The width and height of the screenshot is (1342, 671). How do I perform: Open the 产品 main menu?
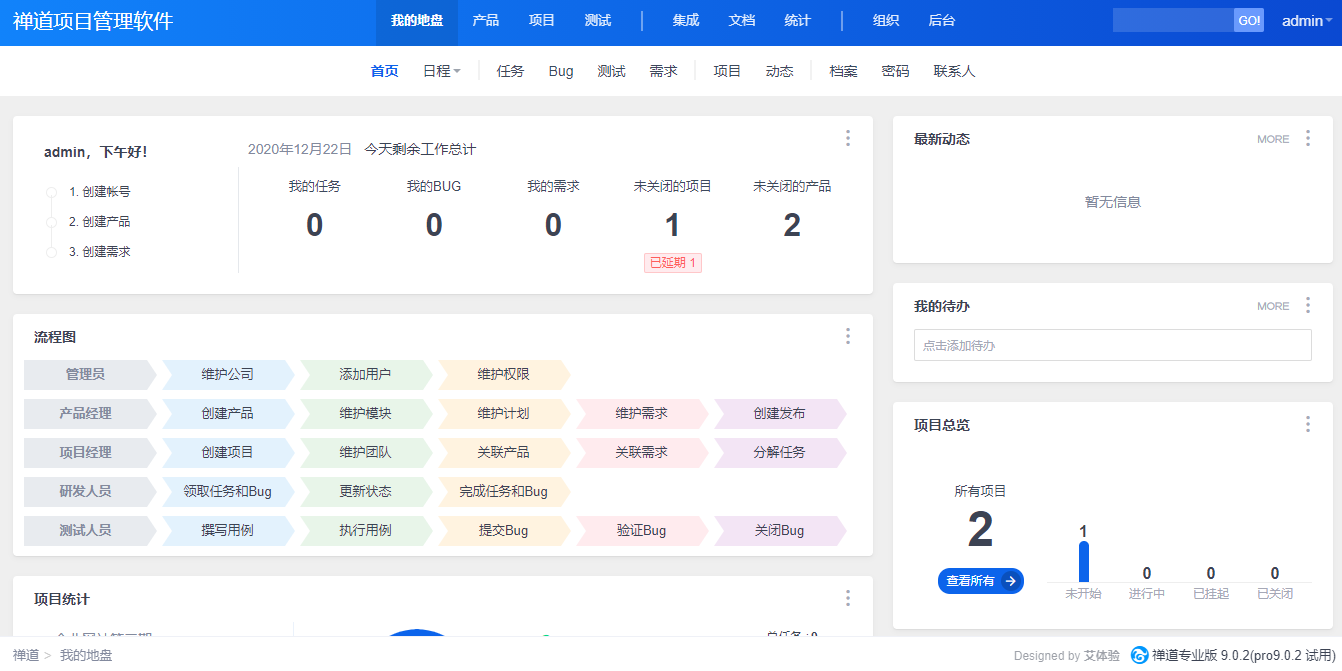pos(486,21)
